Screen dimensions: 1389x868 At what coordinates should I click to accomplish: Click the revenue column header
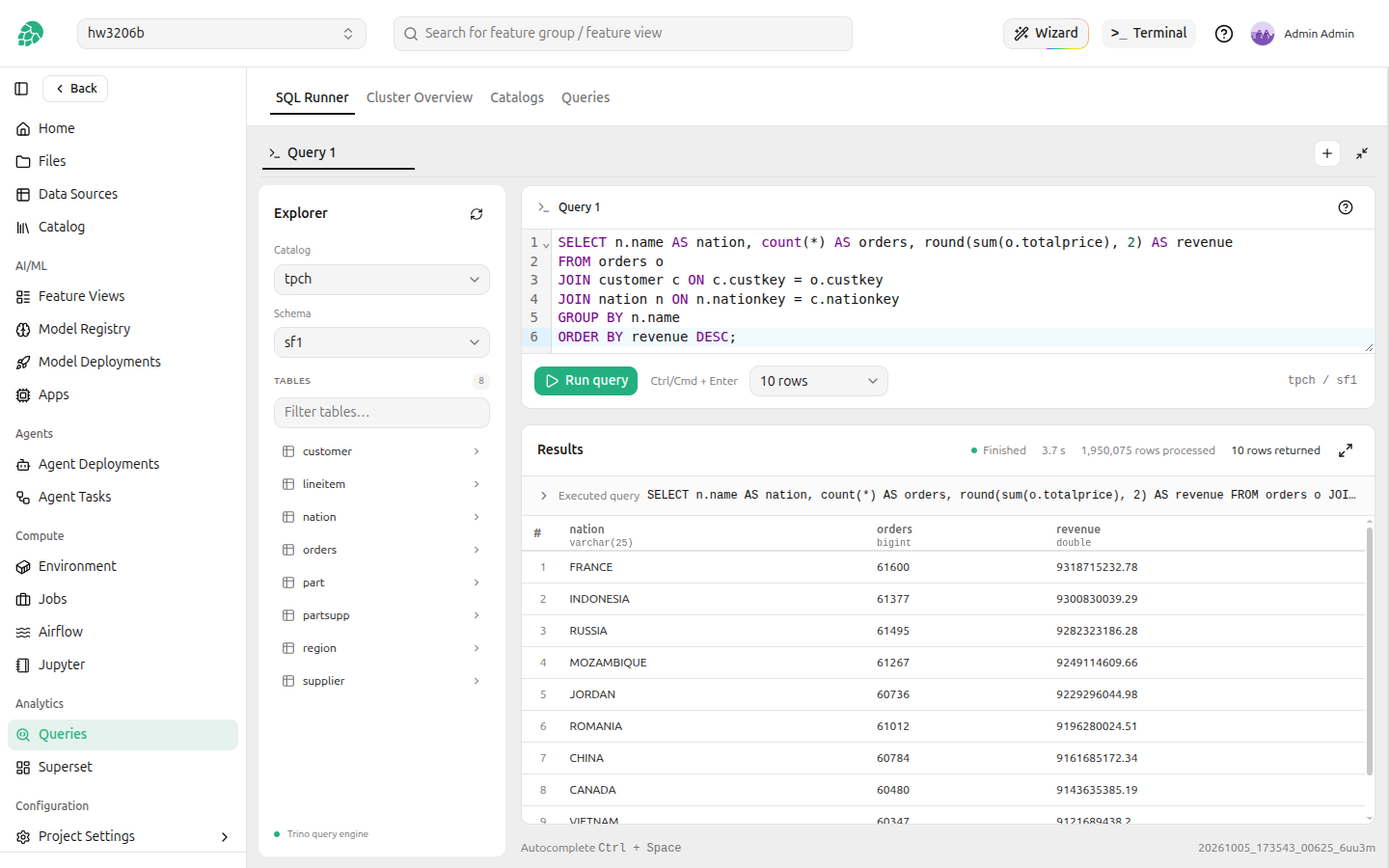[1078, 529]
